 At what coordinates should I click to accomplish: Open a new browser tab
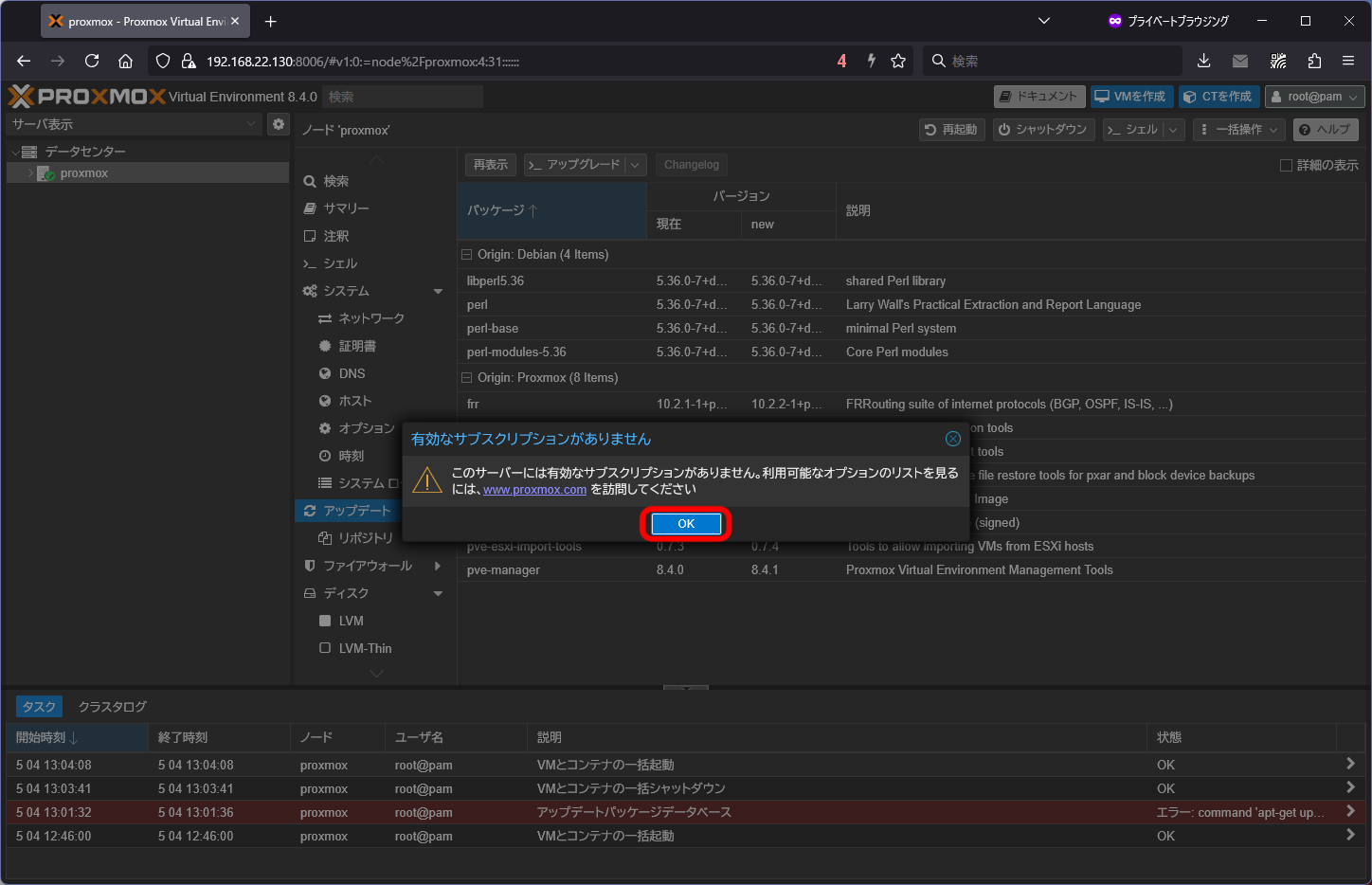tap(271, 21)
